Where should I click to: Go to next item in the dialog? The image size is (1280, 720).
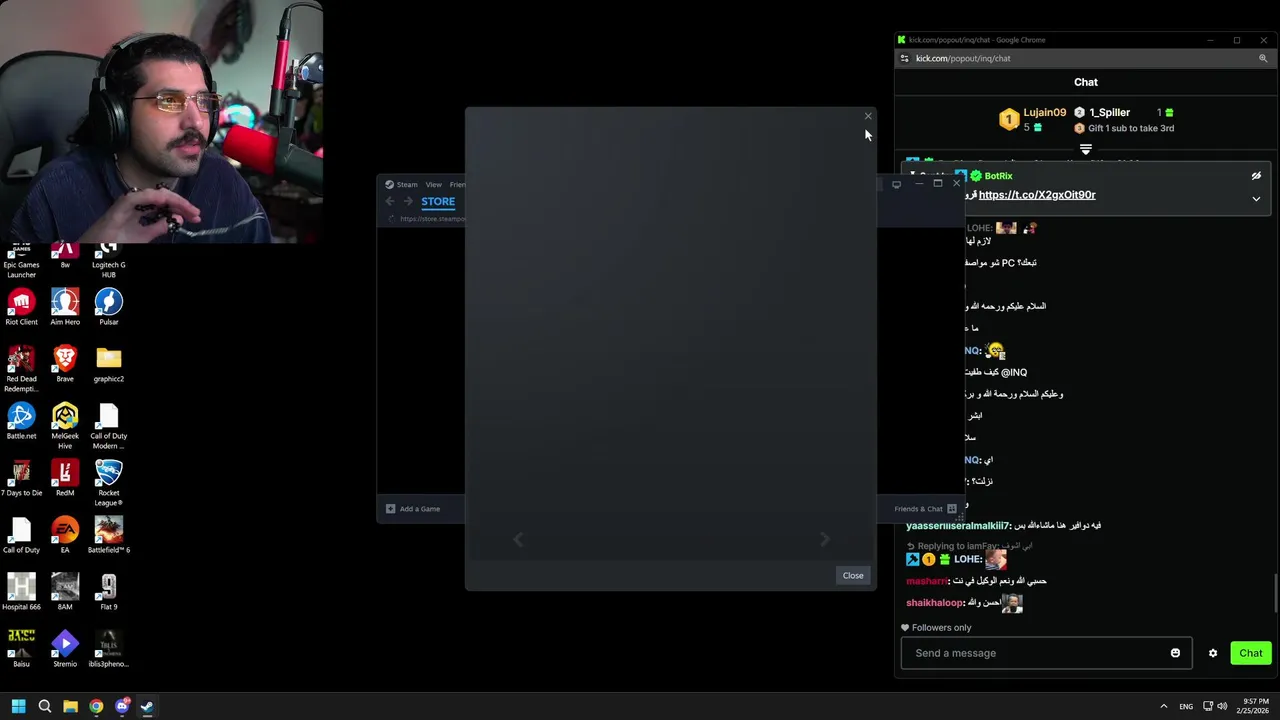click(x=824, y=539)
